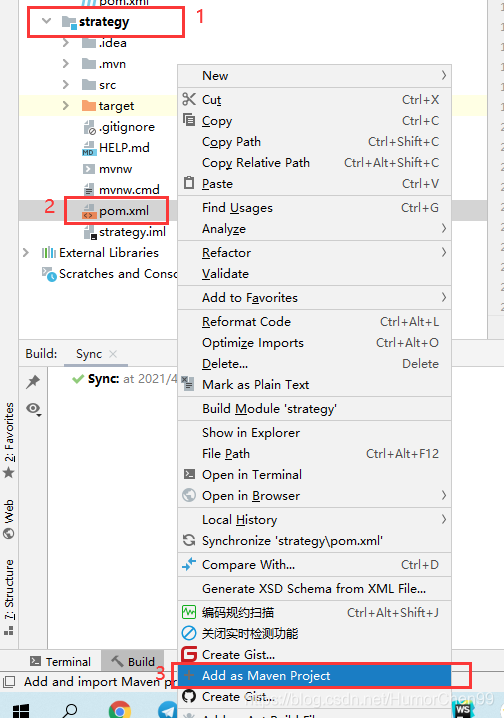Expand the .idea folder
504x718 pixels.
click(x=66, y=43)
